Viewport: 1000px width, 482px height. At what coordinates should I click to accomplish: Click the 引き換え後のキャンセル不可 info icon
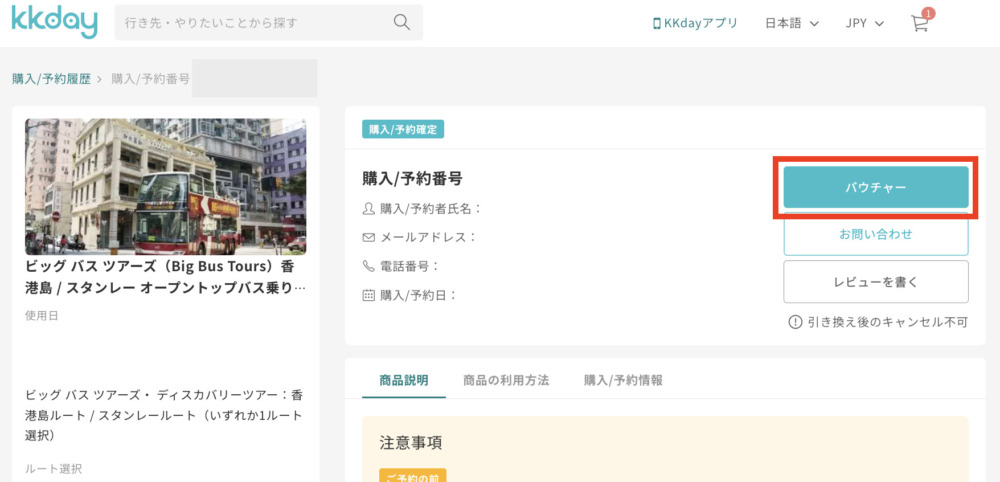click(795, 322)
